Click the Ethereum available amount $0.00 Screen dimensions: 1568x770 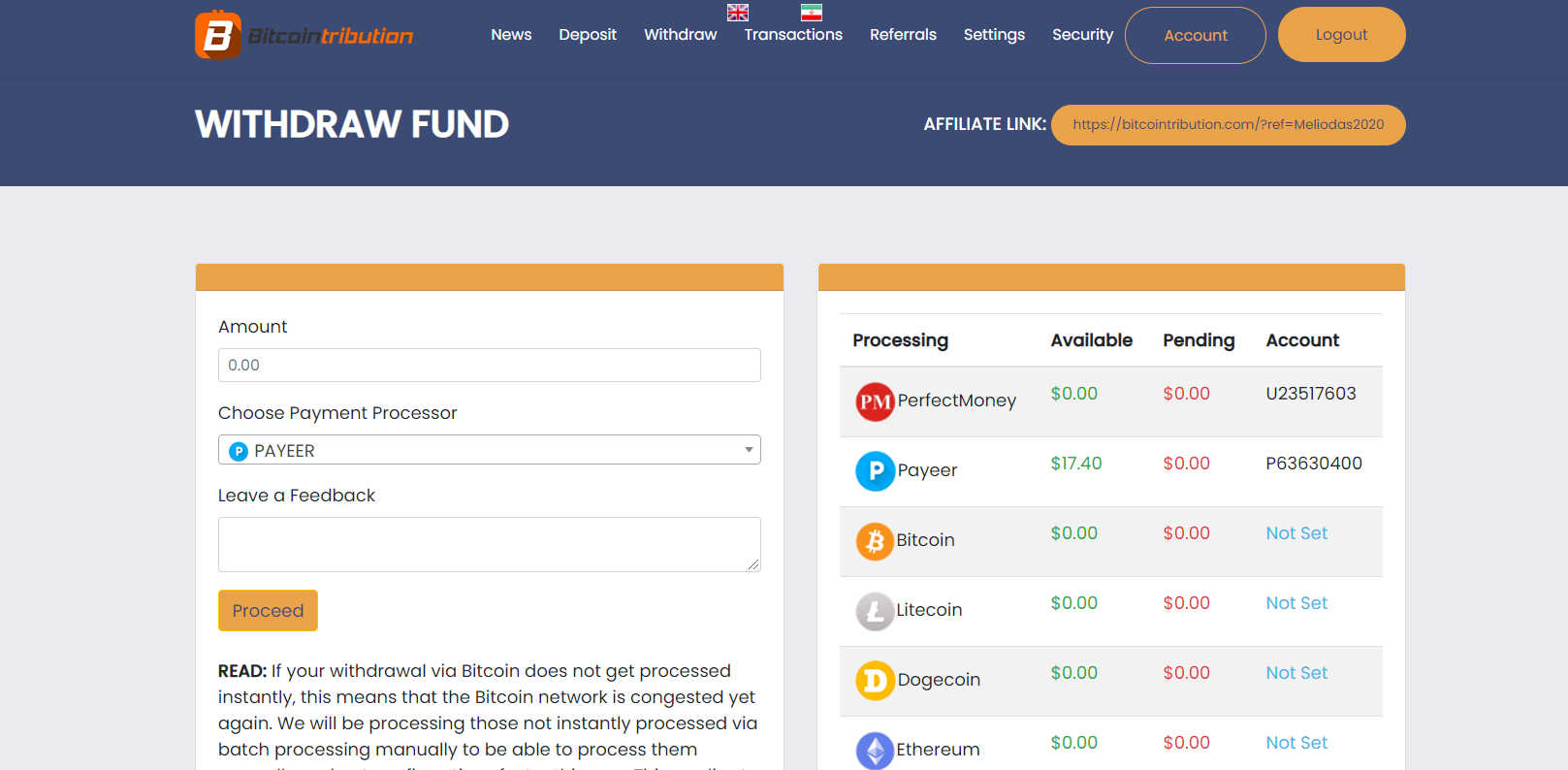[x=1074, y=743]
